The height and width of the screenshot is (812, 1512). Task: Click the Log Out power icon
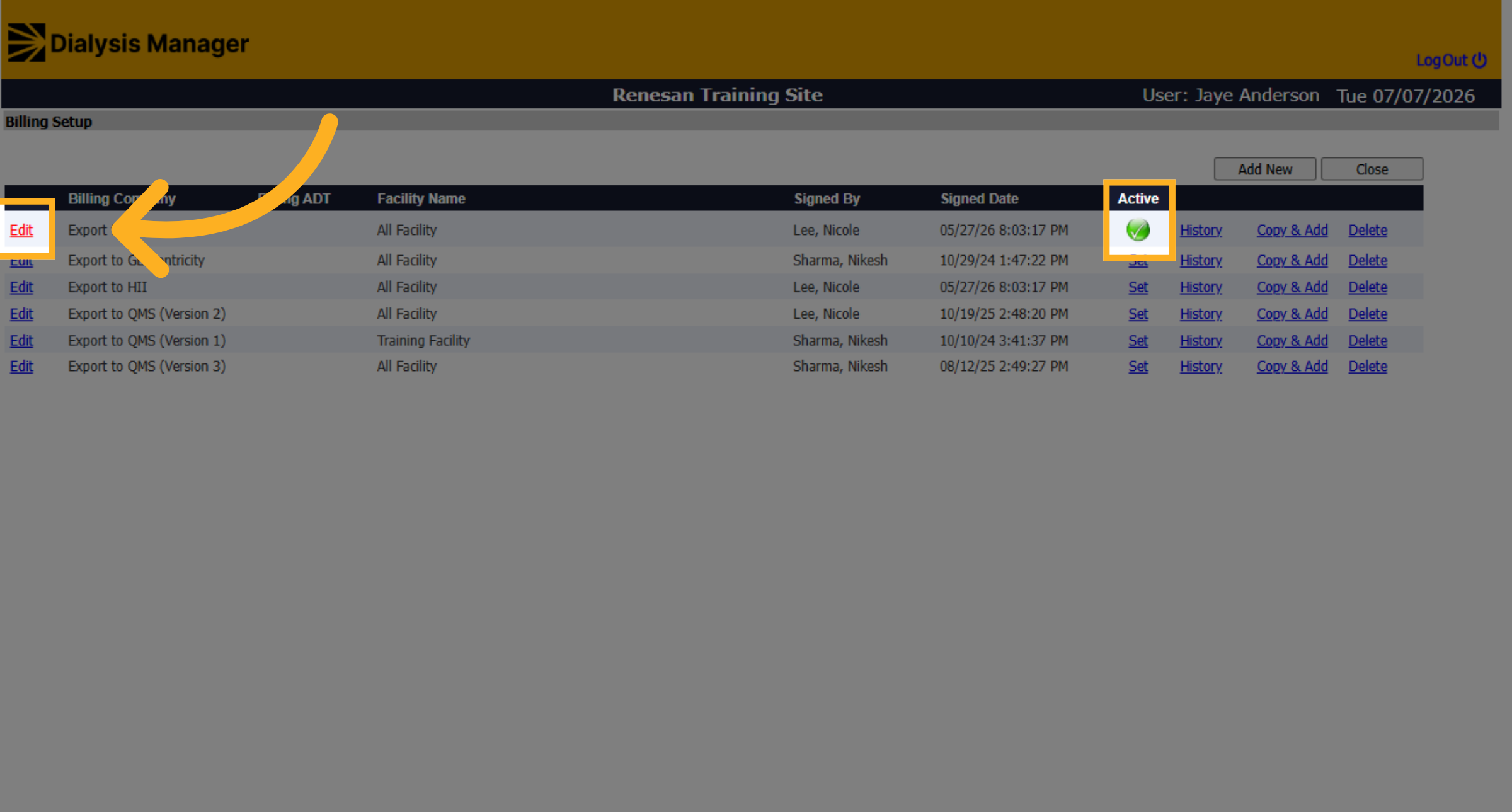pyautogui.click(x=1479, y=60)
